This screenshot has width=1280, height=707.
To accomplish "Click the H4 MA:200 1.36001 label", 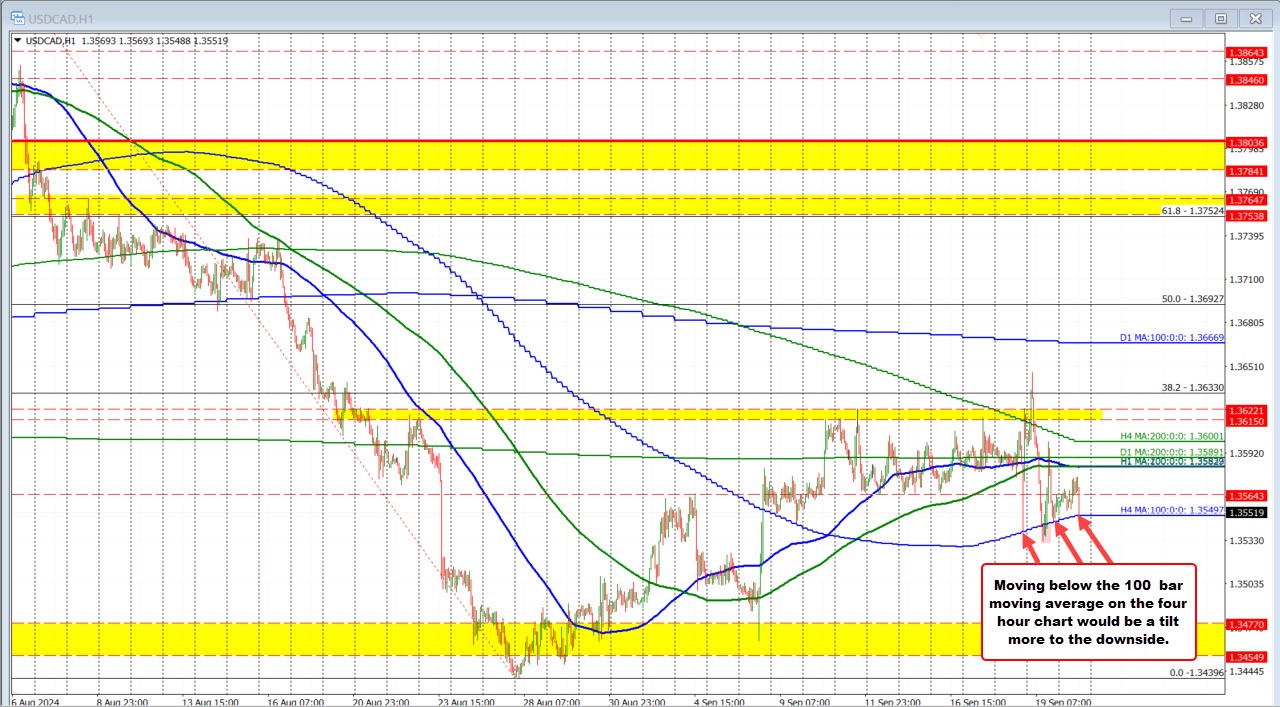I will (x=1171, y=436).
